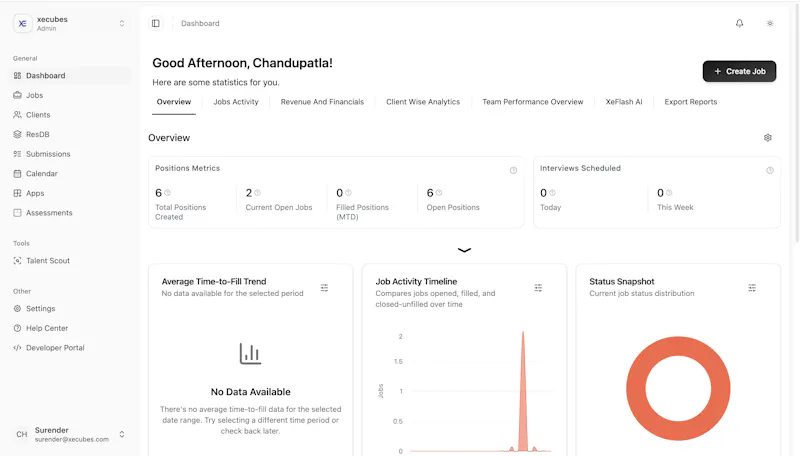Open Submissions in the sidebar
800x456 pixels.
point(71,154)
